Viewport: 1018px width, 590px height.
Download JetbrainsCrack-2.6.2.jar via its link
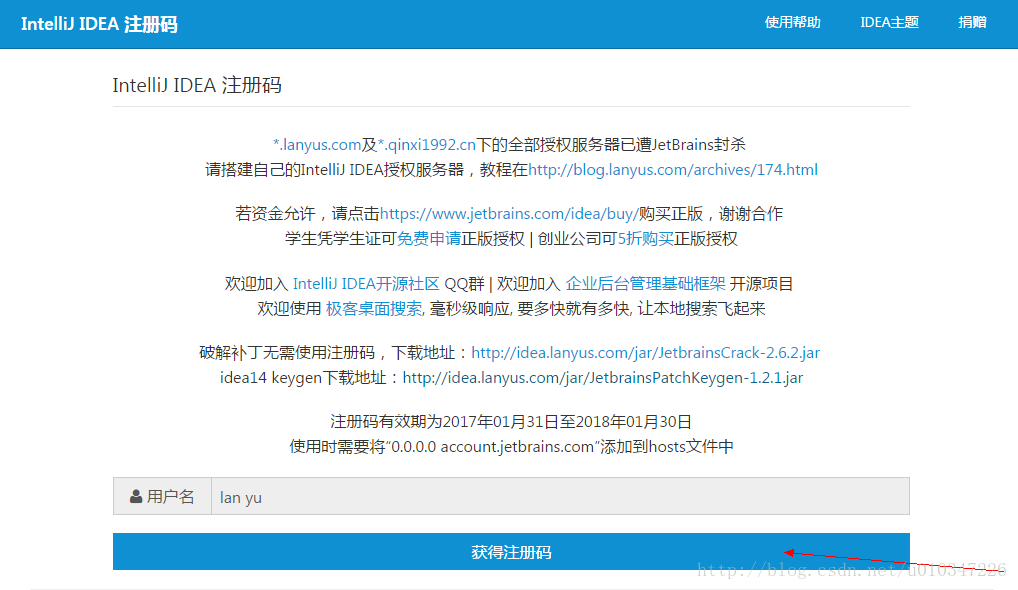click(x=645, y=353)
